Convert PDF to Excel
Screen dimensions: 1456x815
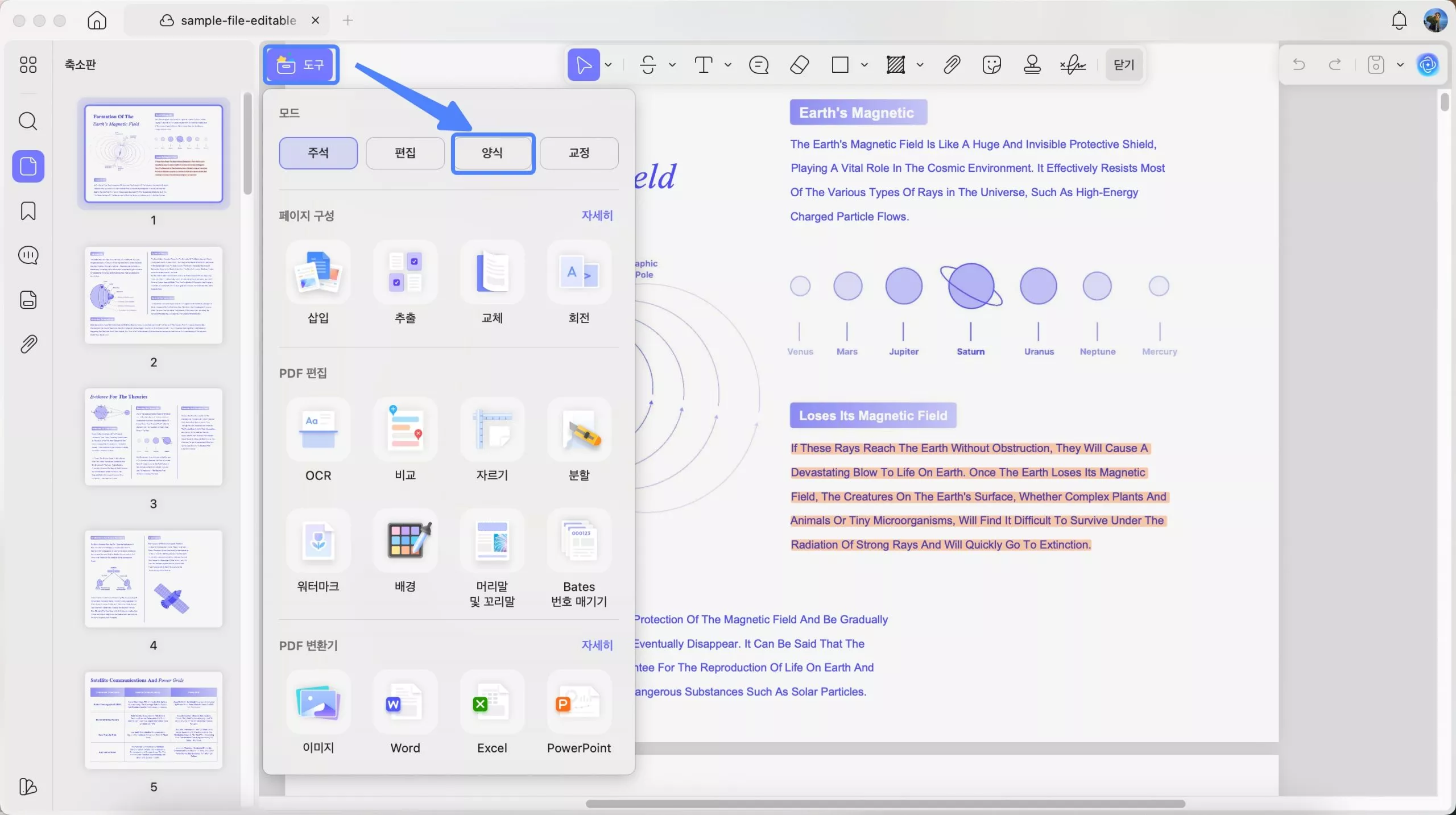tap(492, 713)
